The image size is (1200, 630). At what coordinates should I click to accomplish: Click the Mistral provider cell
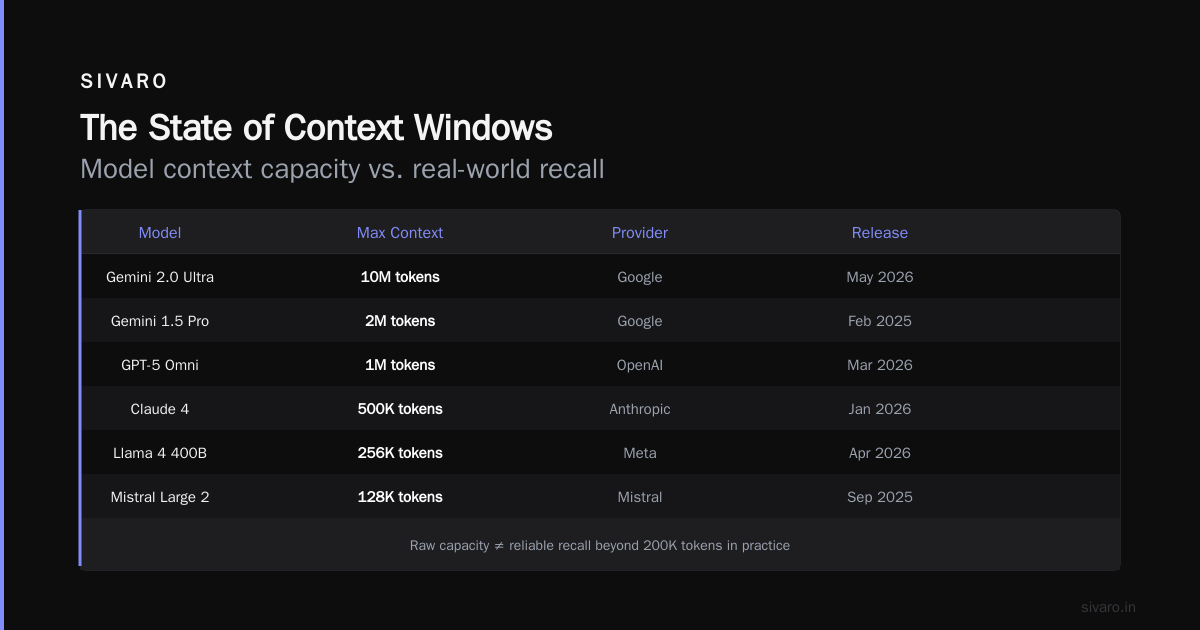640,497
